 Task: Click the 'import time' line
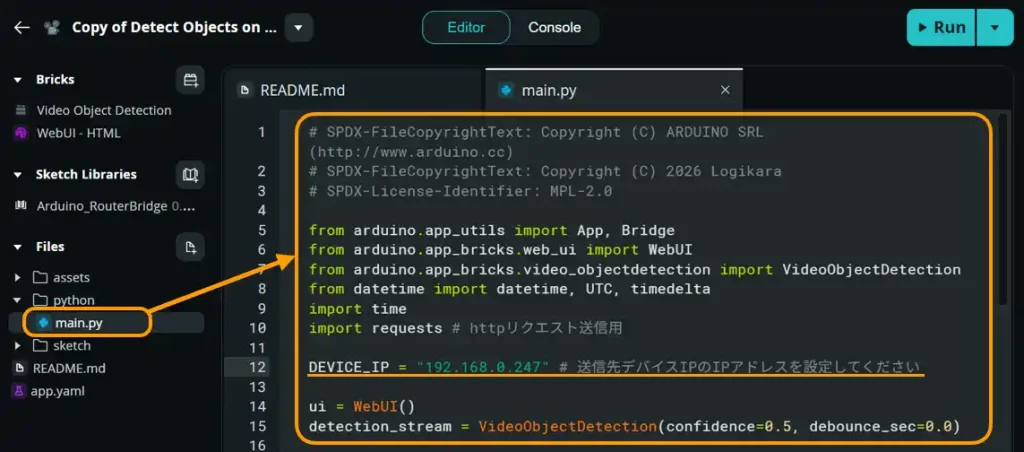(x=358, y=308)
